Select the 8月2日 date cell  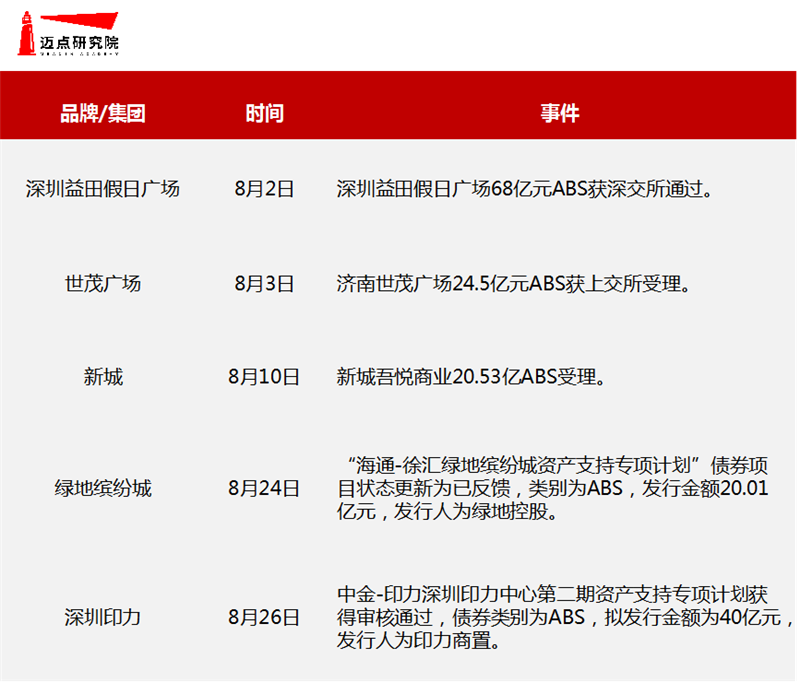coord(264,188)
